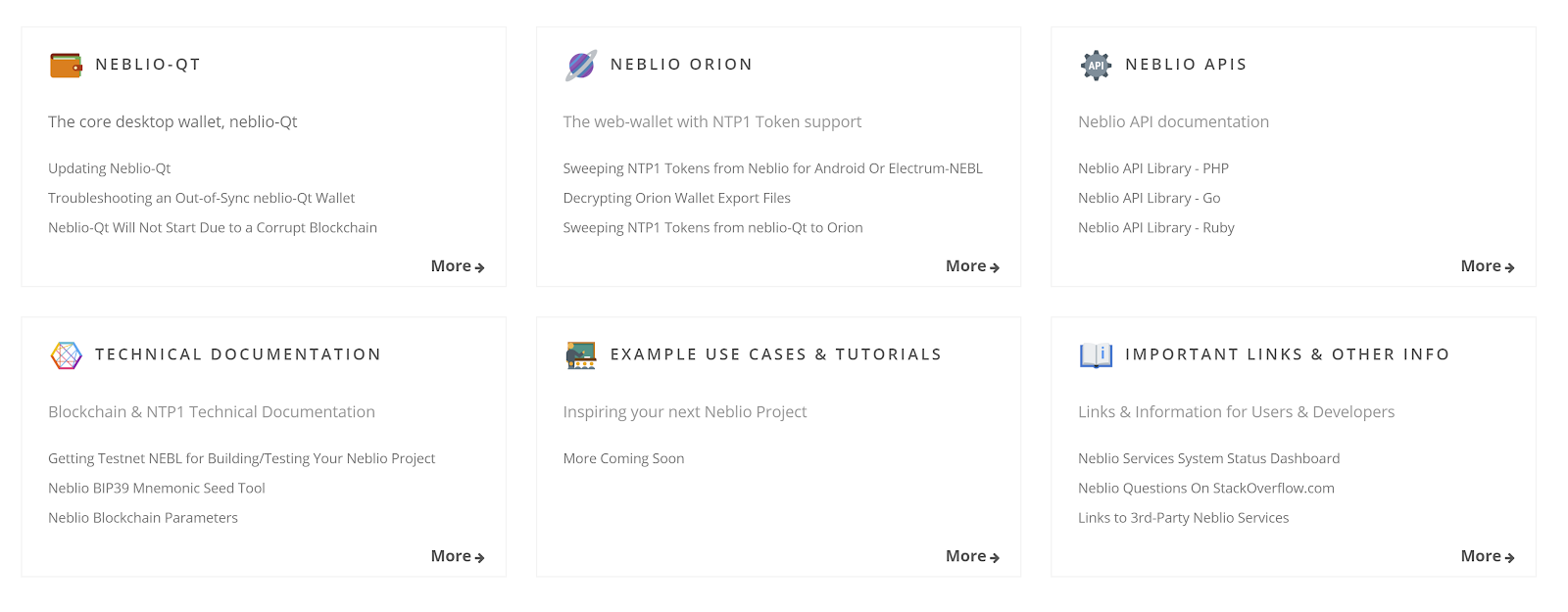
Task: Open Troubleshooting an Out-of-Sync neblio-Qt Wallet
Action: click(202, 198)
